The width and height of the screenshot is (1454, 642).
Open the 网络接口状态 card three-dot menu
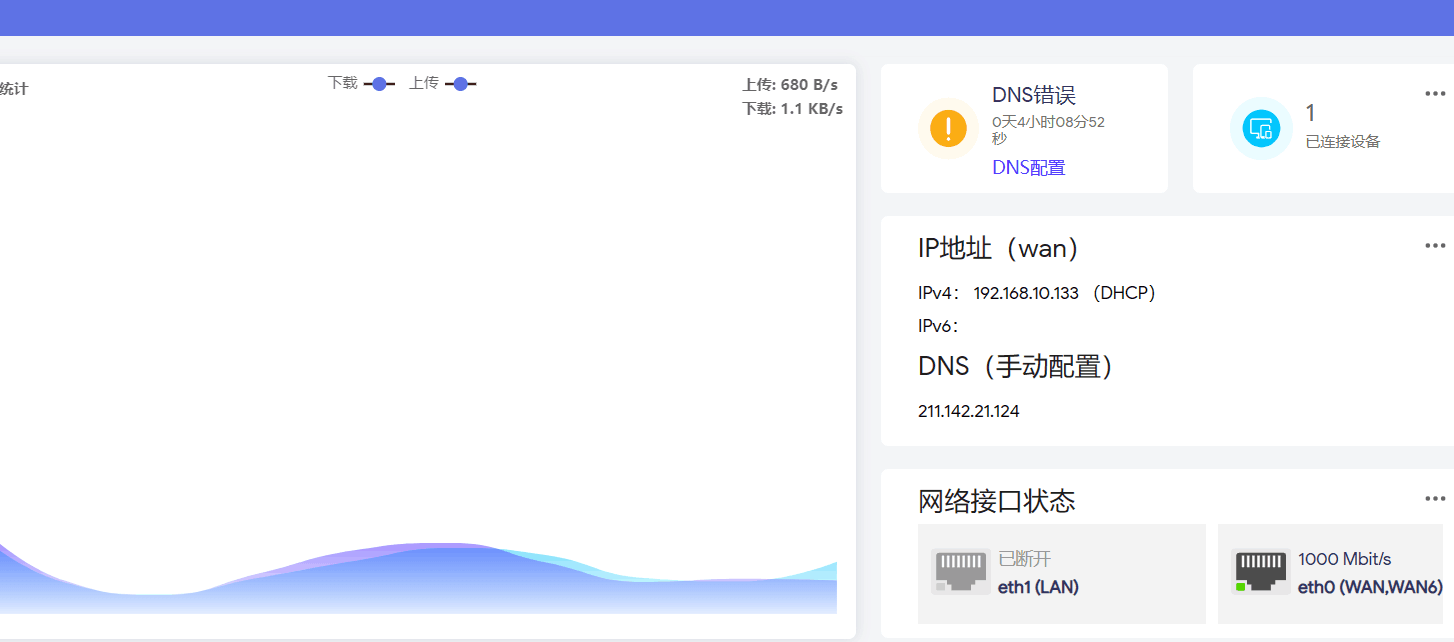click(x=1434, y=498)
